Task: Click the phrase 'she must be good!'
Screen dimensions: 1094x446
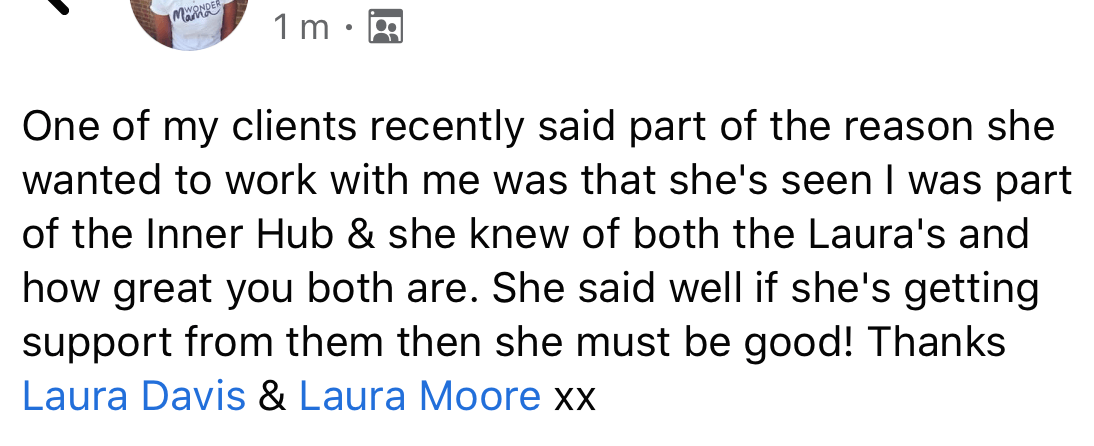Action: click(x=675, y=343)
